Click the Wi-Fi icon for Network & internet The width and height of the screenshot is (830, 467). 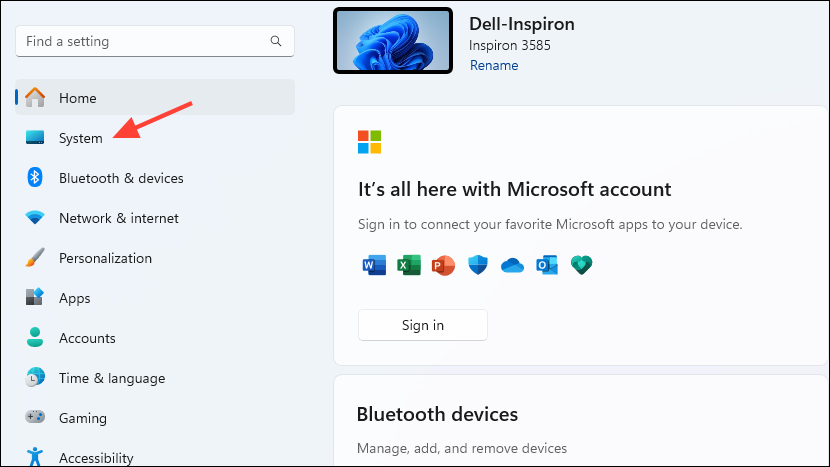click(x=35, y=218)
